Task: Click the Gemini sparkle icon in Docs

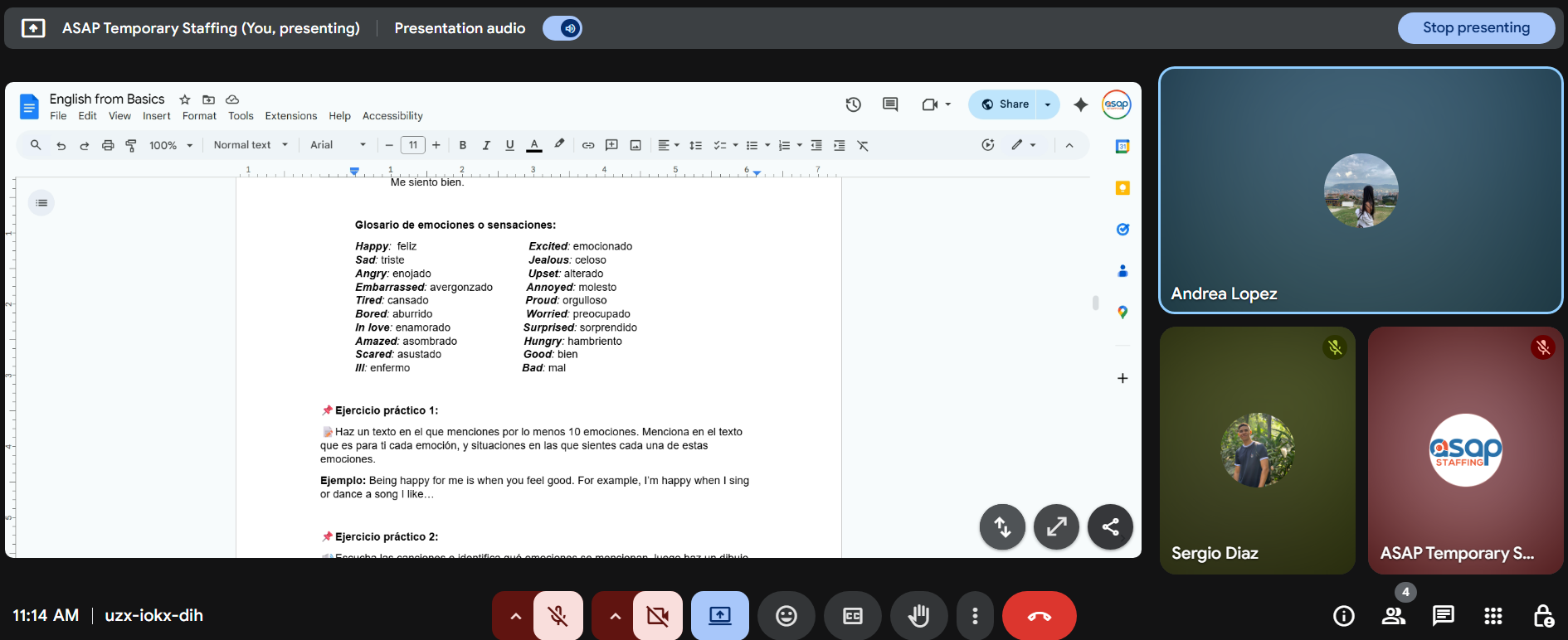Action: (x=1080, y=104)
